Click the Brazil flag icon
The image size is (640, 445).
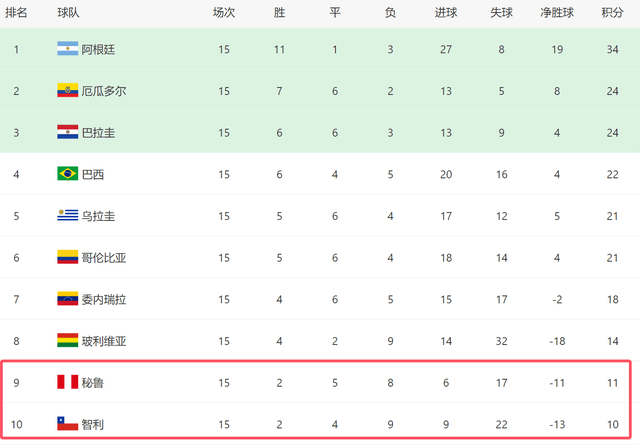tap(67, 174)
